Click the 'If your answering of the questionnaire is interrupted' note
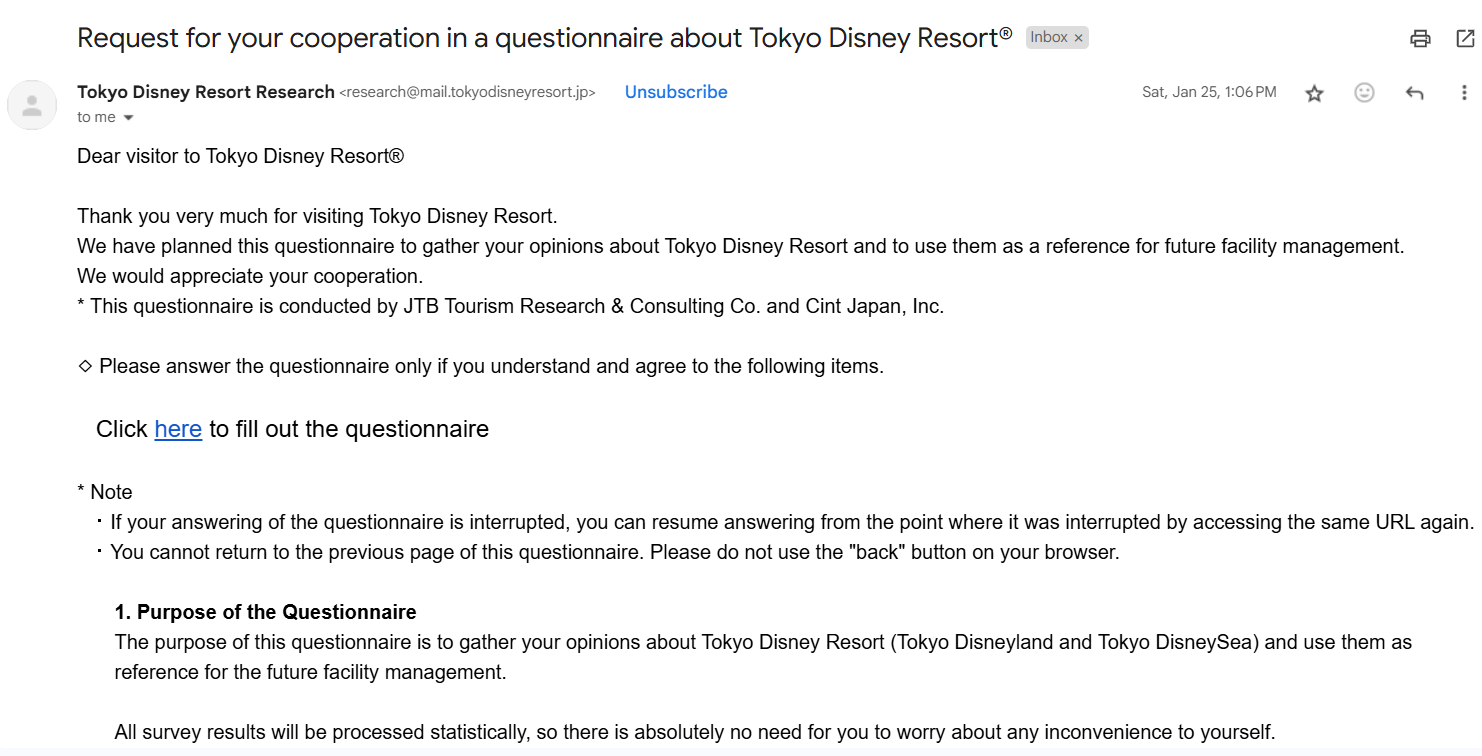This screenshot has width=1482, height=756. pyautogui.click(x=786, y=522)
